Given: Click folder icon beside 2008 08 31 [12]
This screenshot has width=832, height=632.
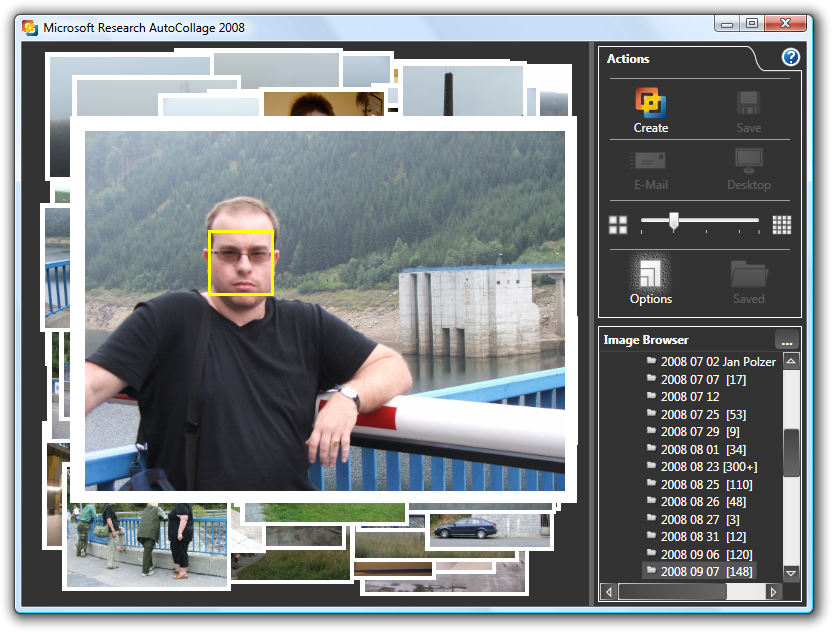Looking at the screenshot, I should click(651, 535).
